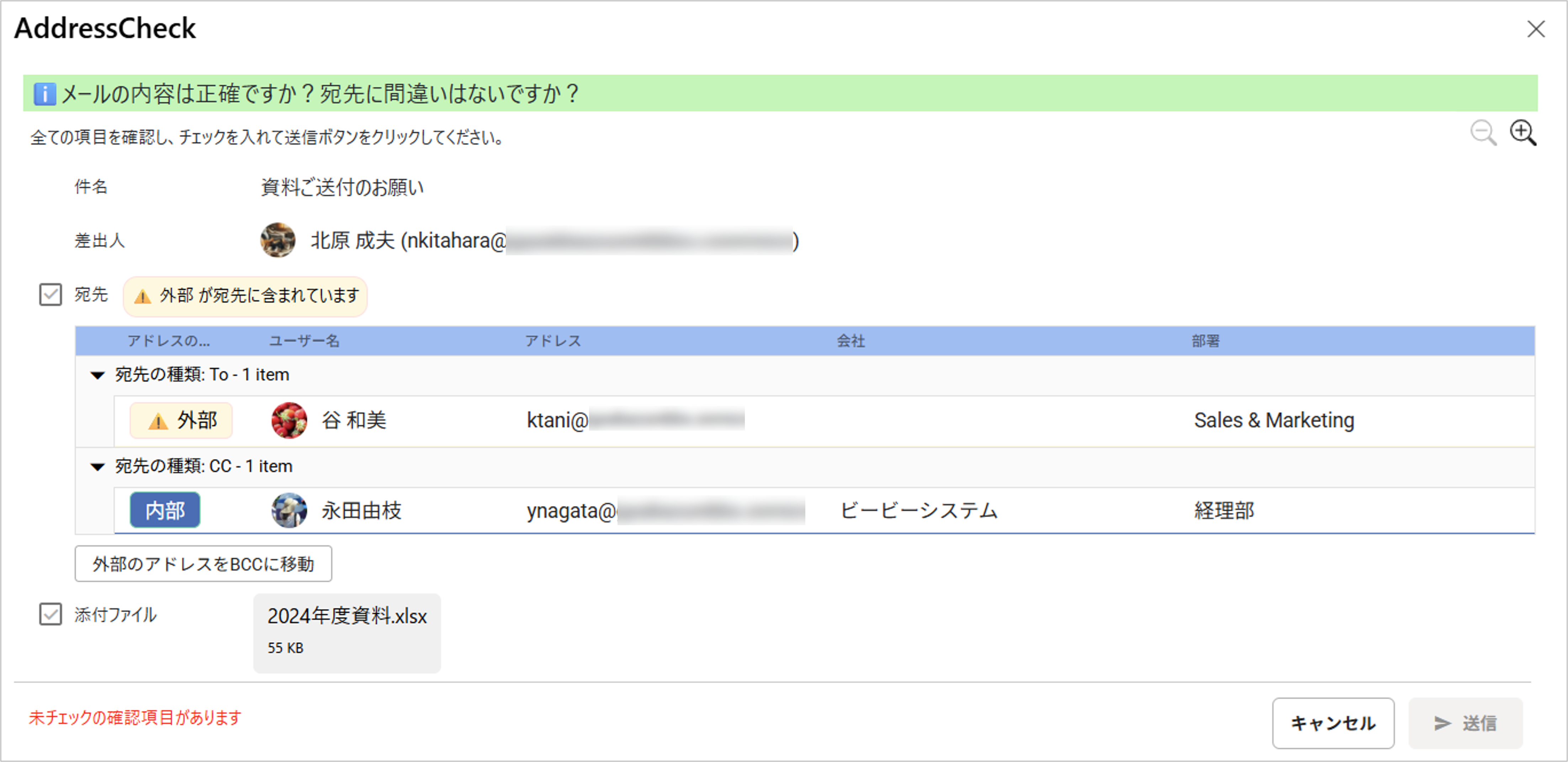This screenshot has width=1568, height=762.
Task: Collapse the 宛先の種類: CC group
Action: pos(97,467)
